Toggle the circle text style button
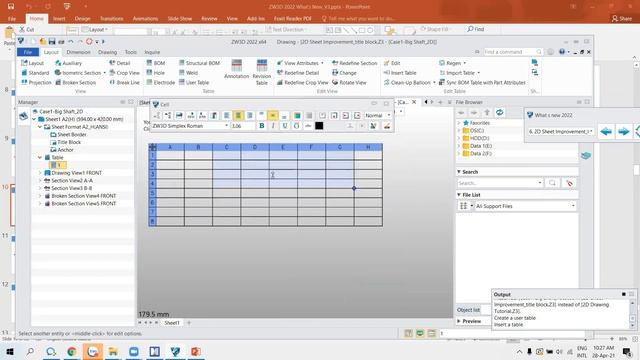The image size is (640, 360). (296, 126)
